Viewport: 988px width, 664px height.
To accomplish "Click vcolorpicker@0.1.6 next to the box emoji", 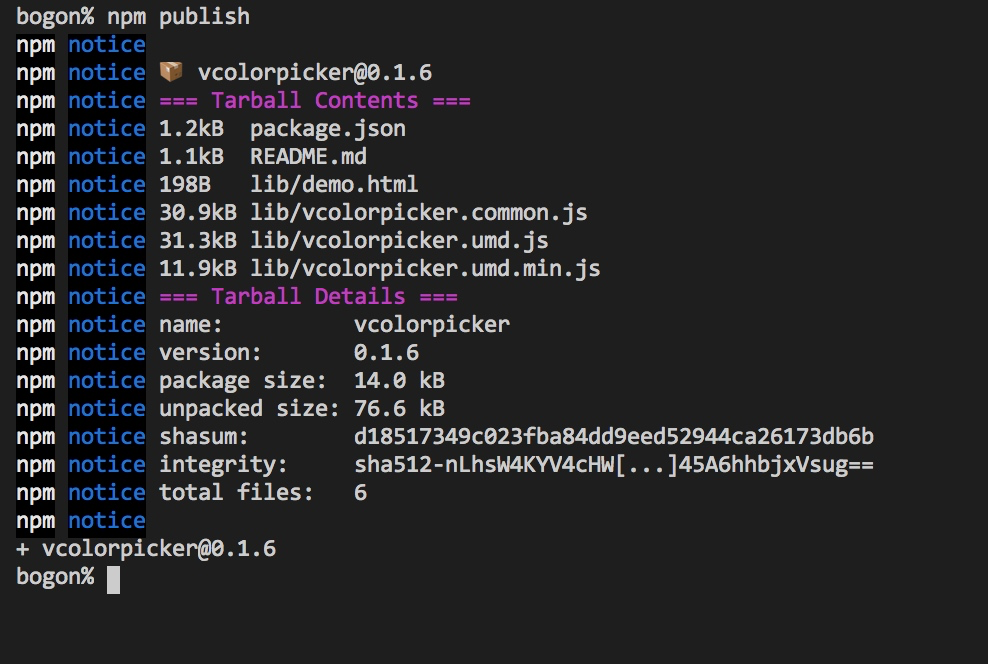I will (x=315, y=73).
